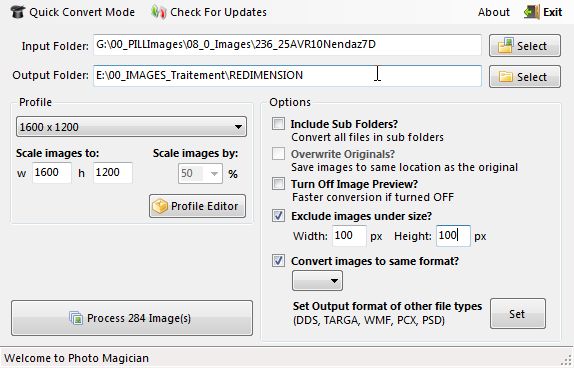Viewport: 574px width, 368px height.
Task: Expand the image format dropdown list
Action: [317, 280]
